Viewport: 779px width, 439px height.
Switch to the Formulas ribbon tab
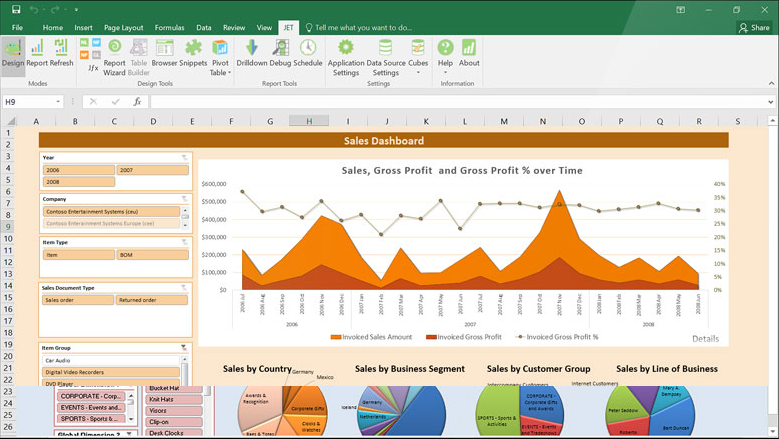tap(169, 28)
